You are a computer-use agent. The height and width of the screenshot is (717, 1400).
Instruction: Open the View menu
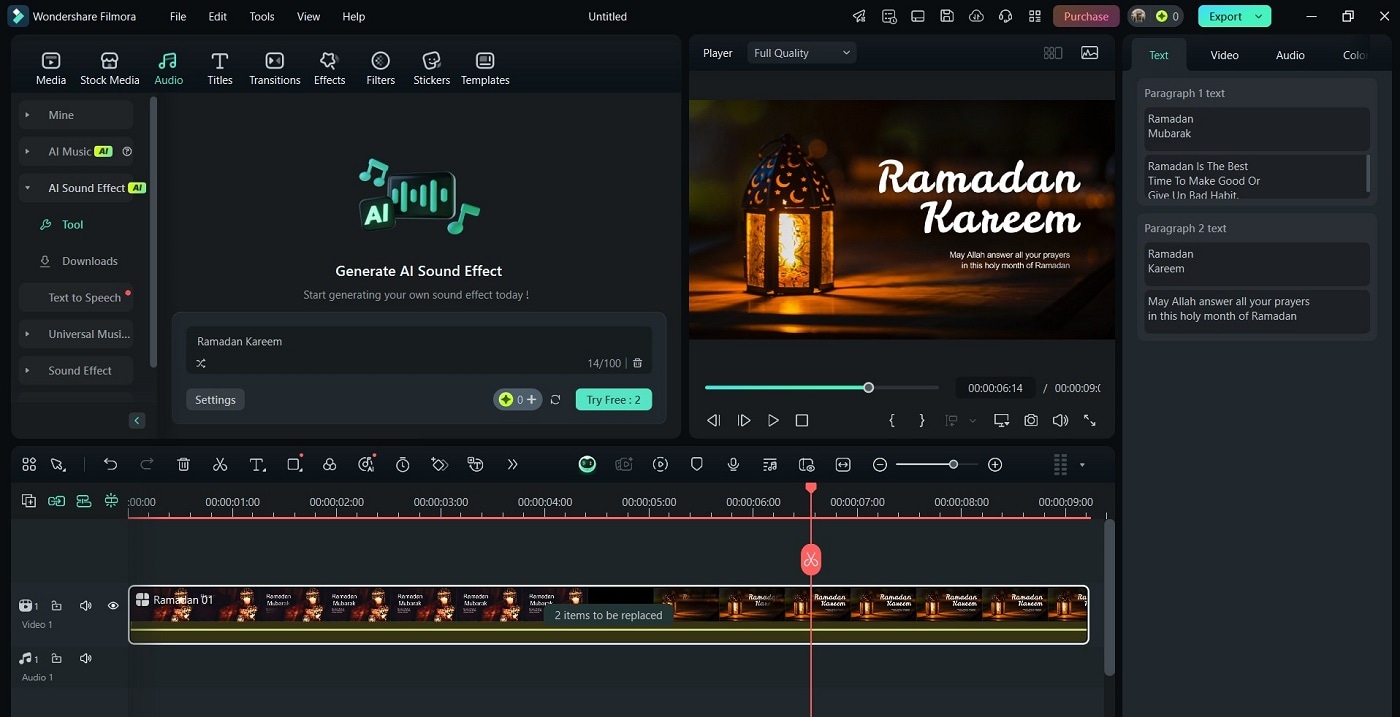[x=309, y=17]
